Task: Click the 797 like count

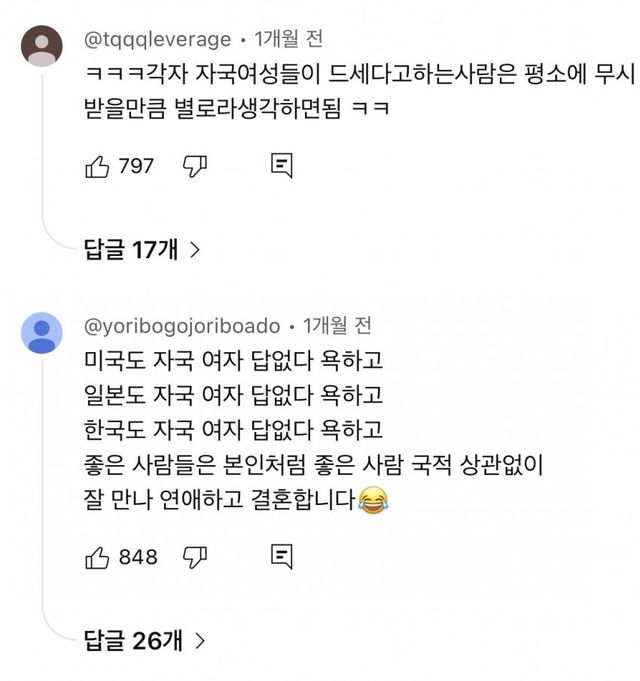Action: [136, 166]
